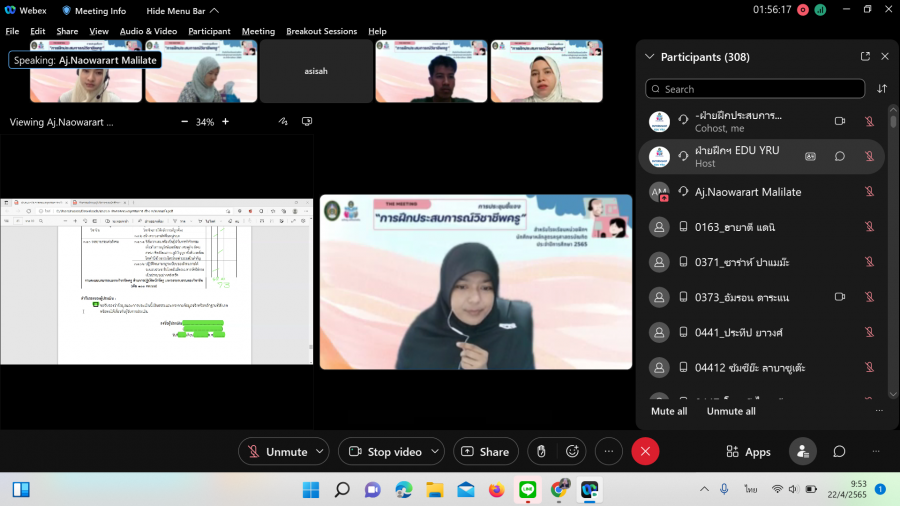This screenshot has width=900, height=506.
Task: Toggle the Participants panel button in bottom bar
Action: click(x=802, y=452)
